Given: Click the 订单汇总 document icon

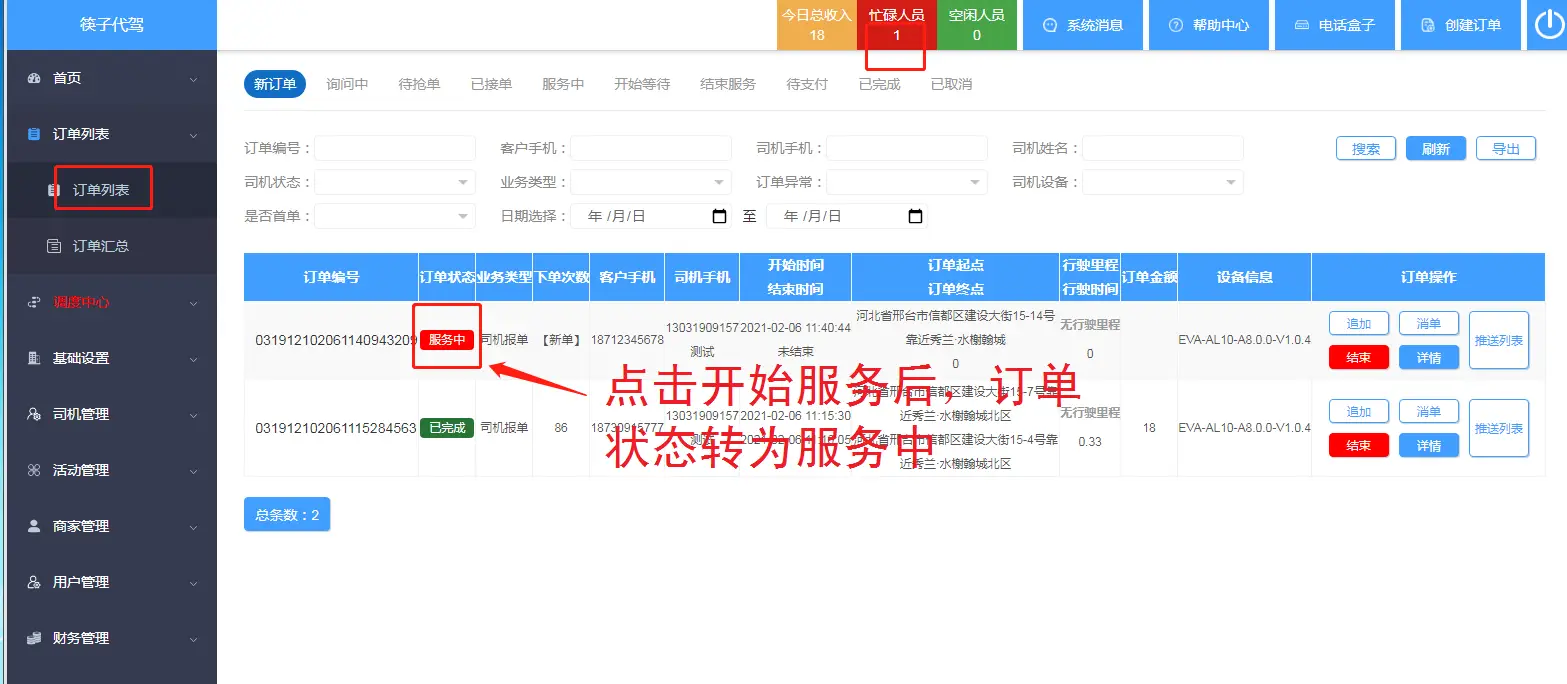Looking at the screenshot, I should 54,246.
